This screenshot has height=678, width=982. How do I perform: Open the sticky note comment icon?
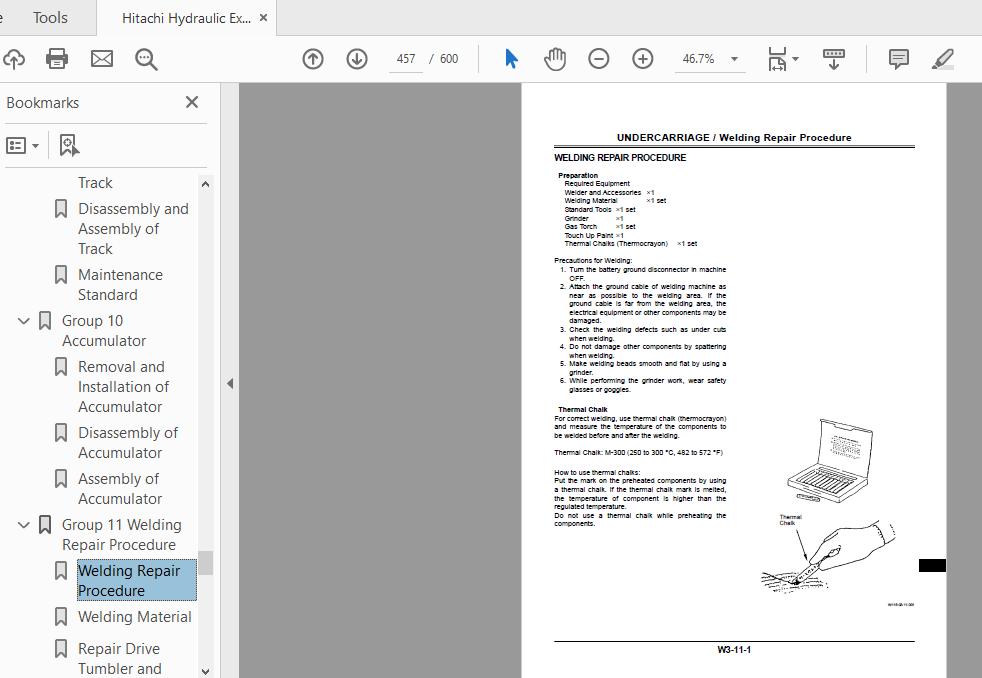pos(897,59)
